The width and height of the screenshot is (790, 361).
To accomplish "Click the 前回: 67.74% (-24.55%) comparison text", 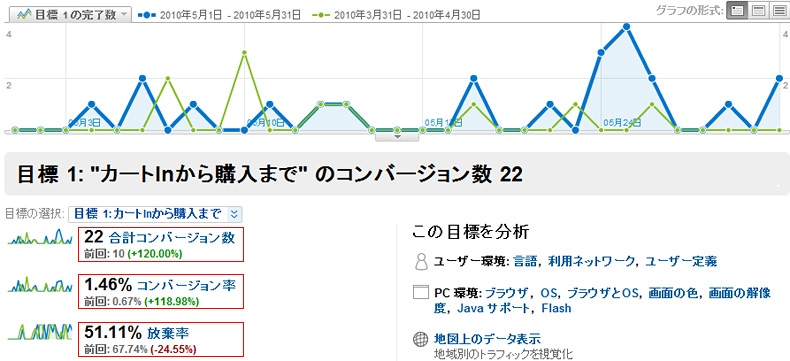I will (x=140, y=348).
